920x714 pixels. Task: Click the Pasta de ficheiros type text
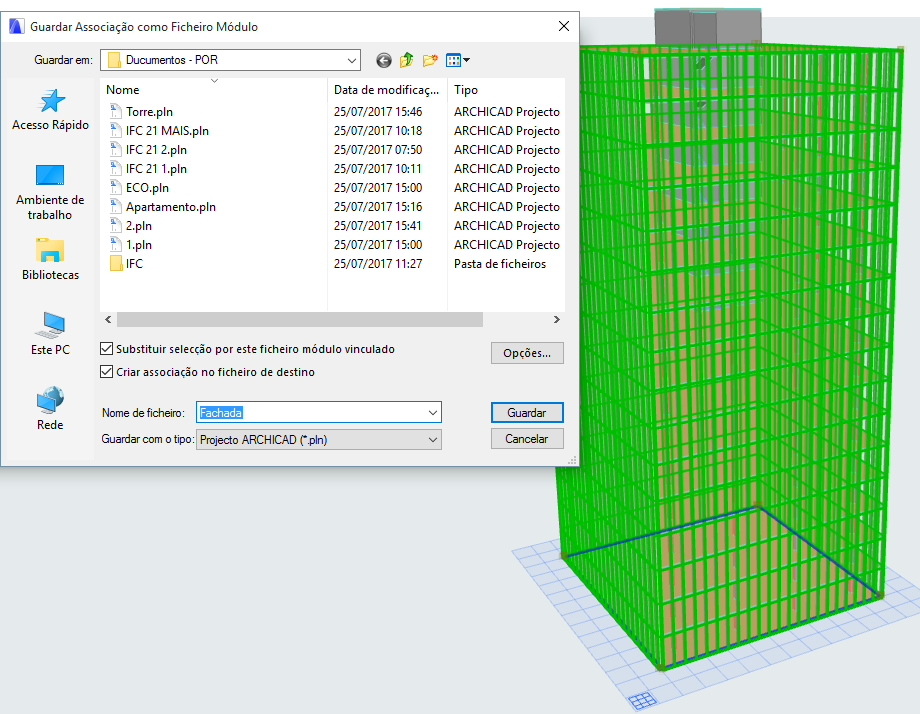500,263
